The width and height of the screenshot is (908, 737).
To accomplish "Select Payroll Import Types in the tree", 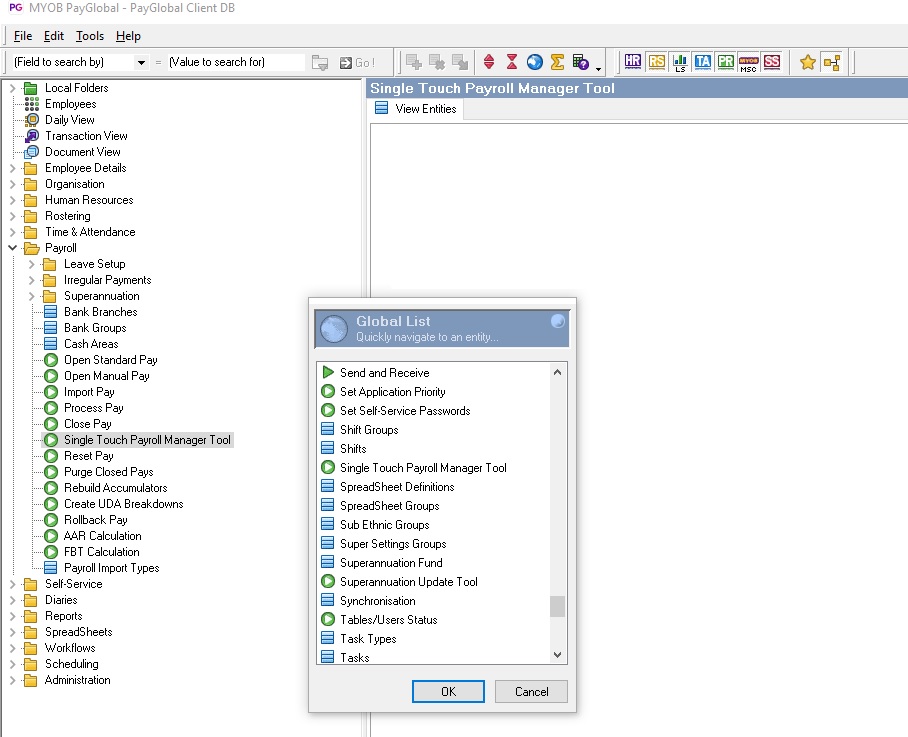I will coord(112,568).
